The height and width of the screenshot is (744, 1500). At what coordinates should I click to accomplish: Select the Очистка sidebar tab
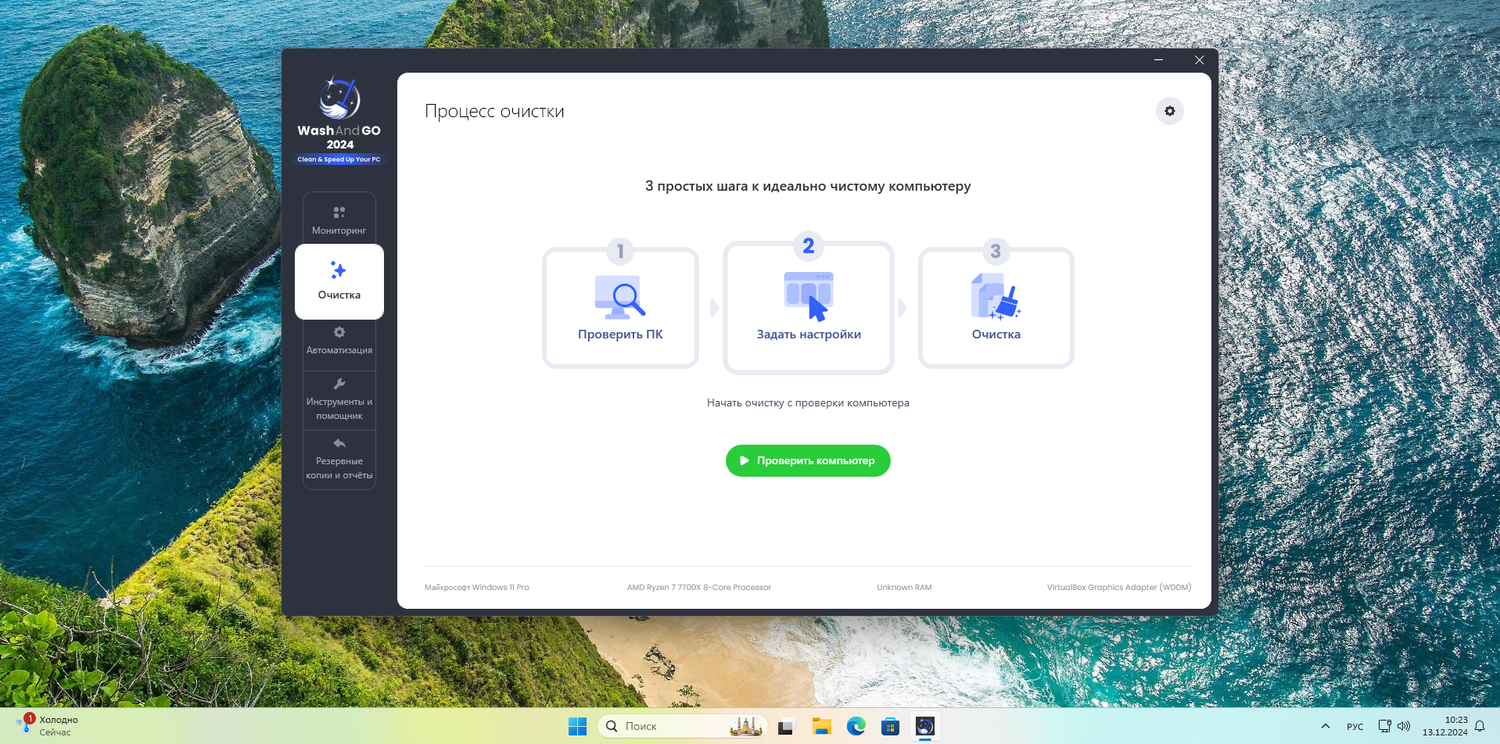point(339,281)
